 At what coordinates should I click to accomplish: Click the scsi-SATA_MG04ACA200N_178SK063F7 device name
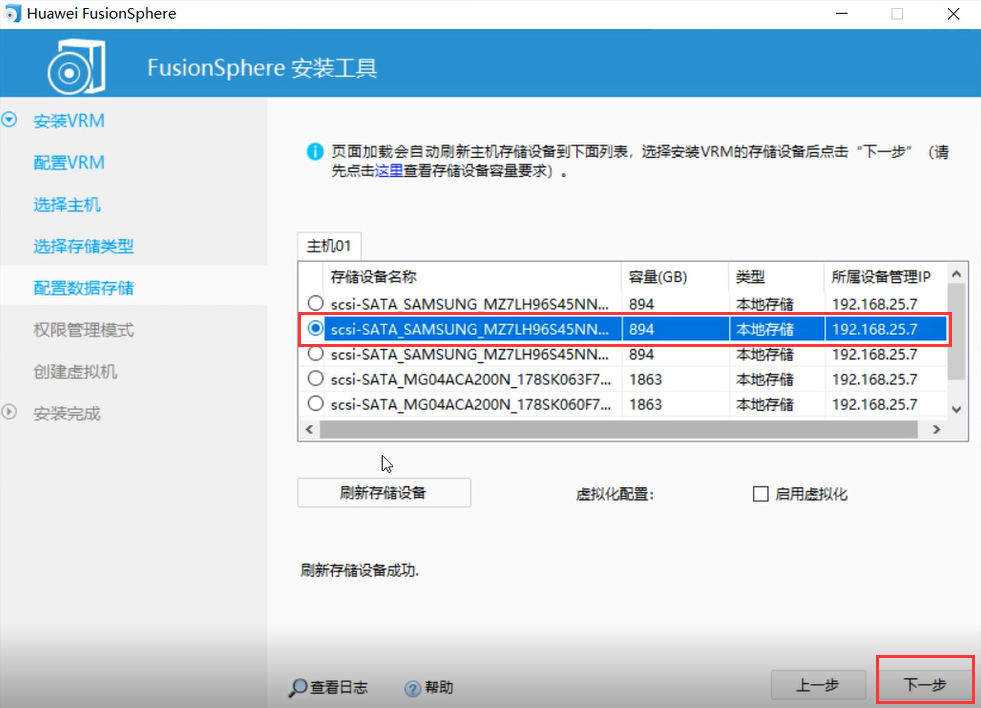click(x=470, y=379)
